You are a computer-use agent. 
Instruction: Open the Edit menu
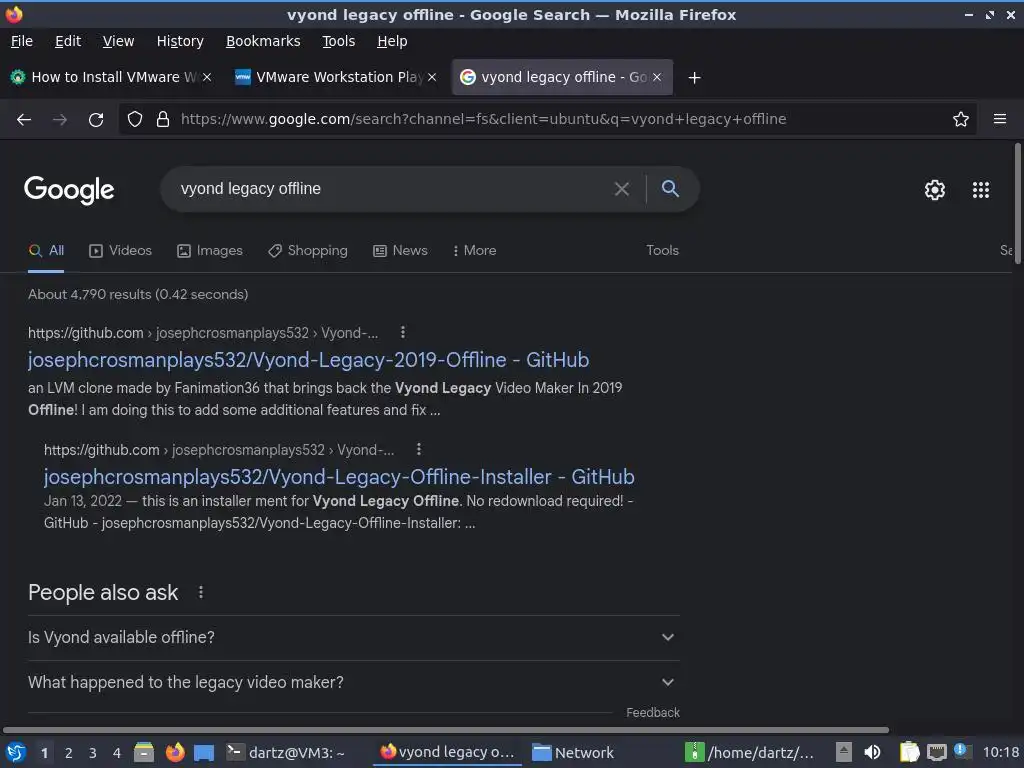68,41
